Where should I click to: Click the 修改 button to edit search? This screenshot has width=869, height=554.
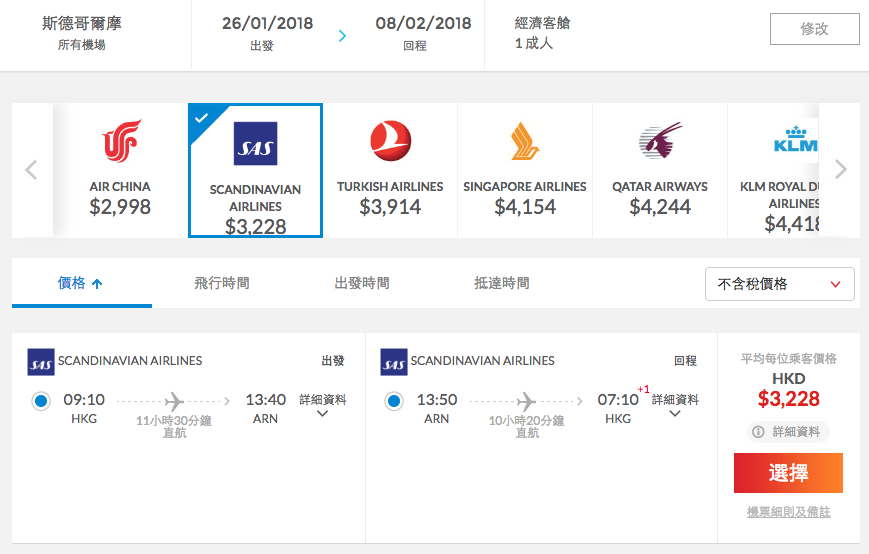[814, 29]
